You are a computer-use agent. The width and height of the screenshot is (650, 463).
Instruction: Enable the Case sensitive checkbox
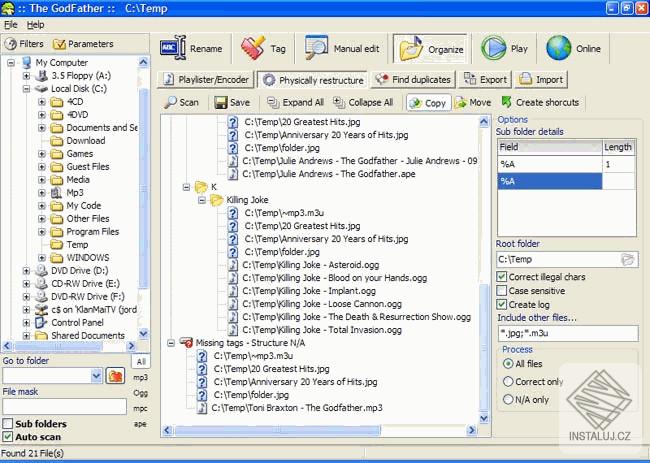(502, 291)
